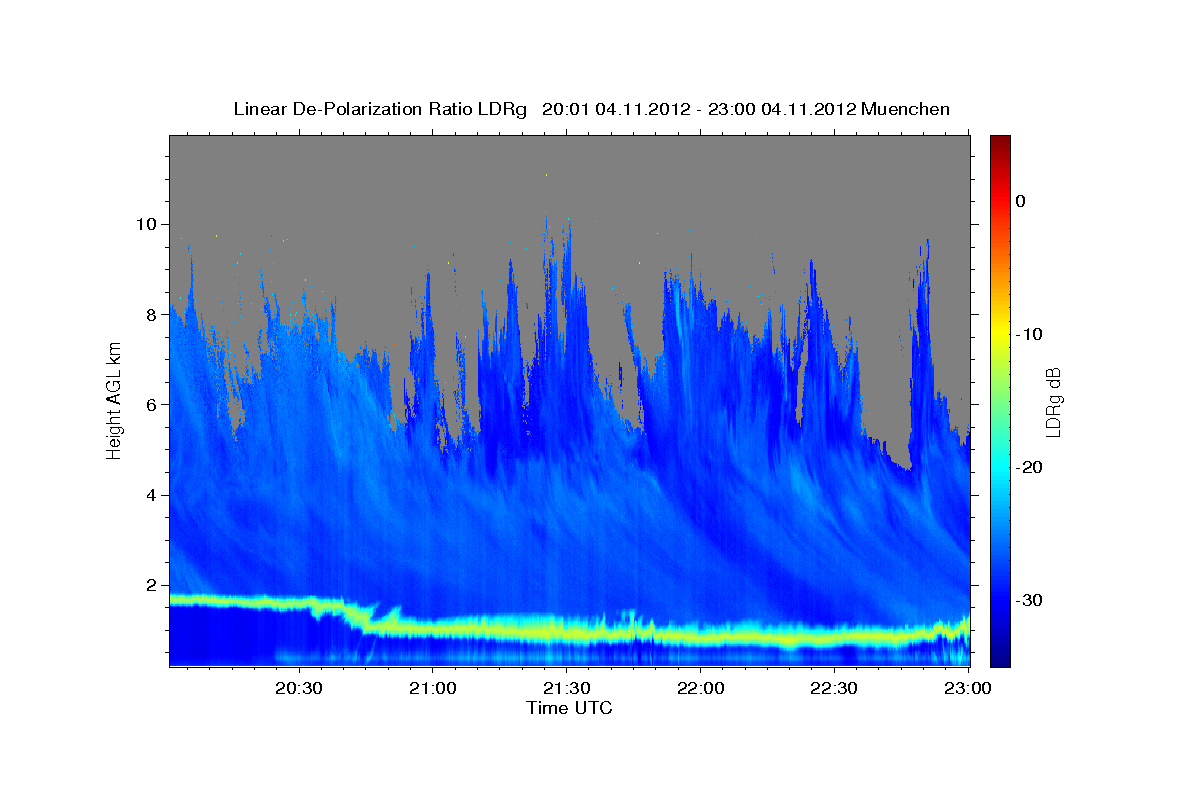The width and height of the screenshot is (1200, 800).
Task: Click the 'LDRg dB' colorbar label
Action: point(1053,402)
